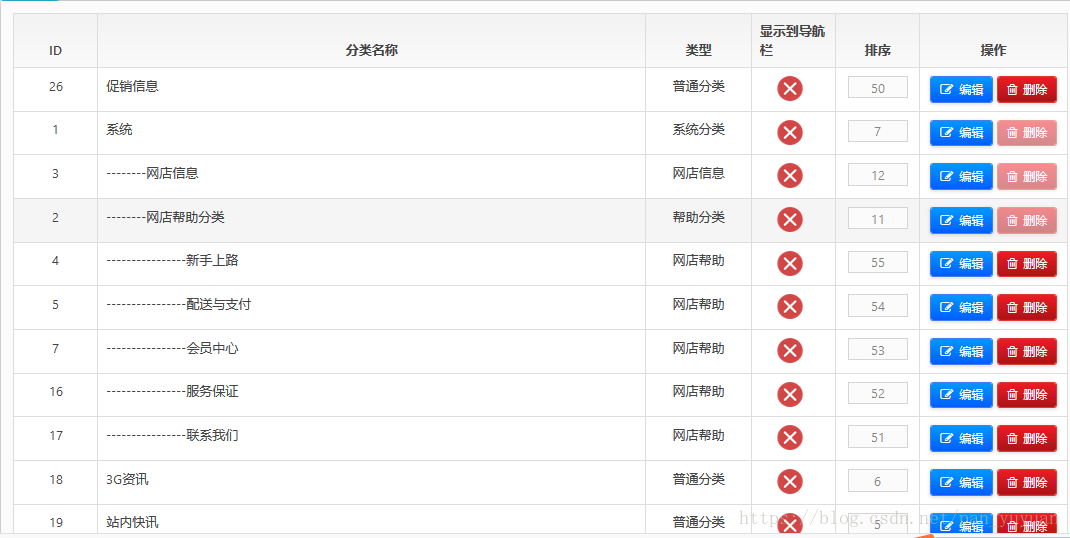
Task: Delete the 服务保证 category
Action: point(1027,395)
